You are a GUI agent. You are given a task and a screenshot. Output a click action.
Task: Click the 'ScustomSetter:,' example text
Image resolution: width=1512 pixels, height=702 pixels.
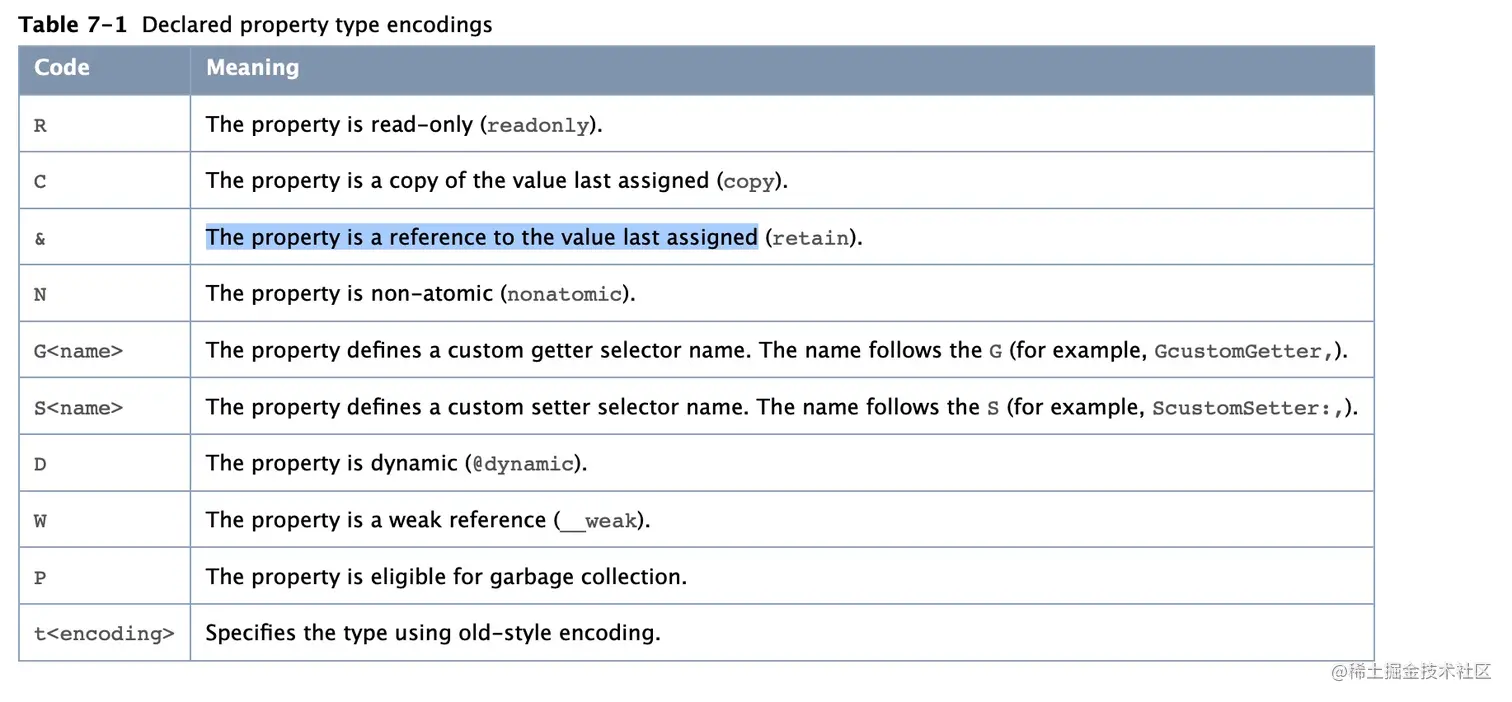point(1248,408)
